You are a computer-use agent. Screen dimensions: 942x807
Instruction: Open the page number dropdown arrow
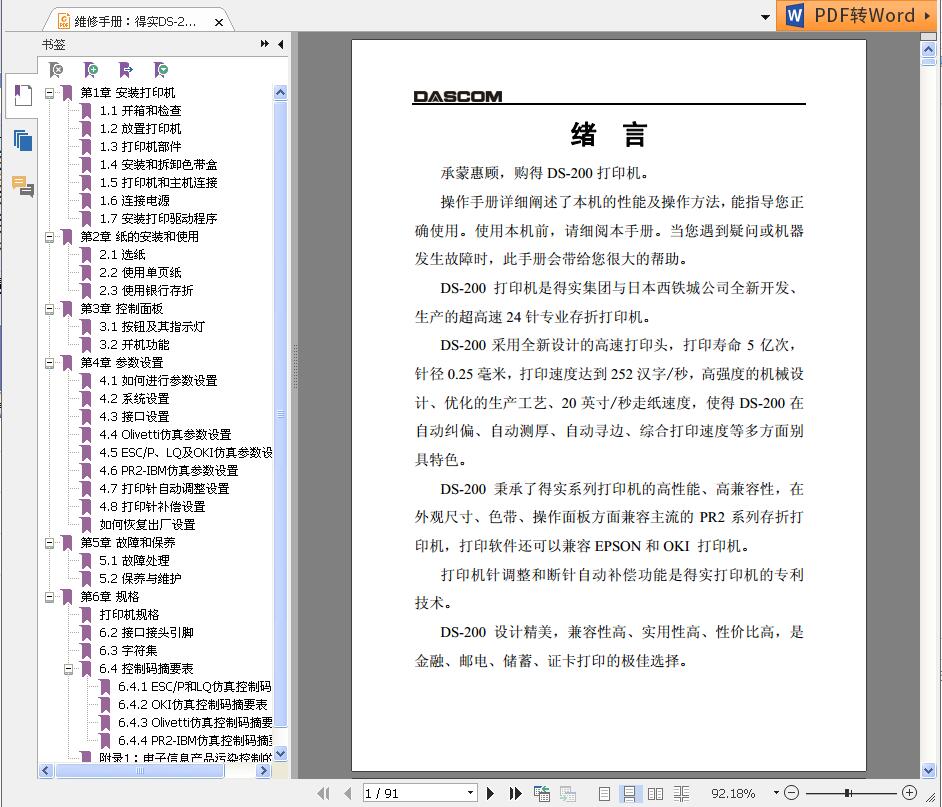click(x=470, y=793)
